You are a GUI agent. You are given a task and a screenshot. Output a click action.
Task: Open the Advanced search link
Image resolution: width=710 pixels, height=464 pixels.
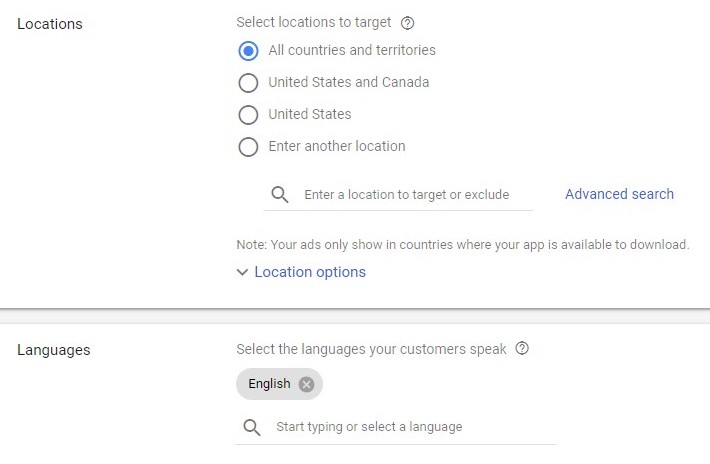click(619, 194)
